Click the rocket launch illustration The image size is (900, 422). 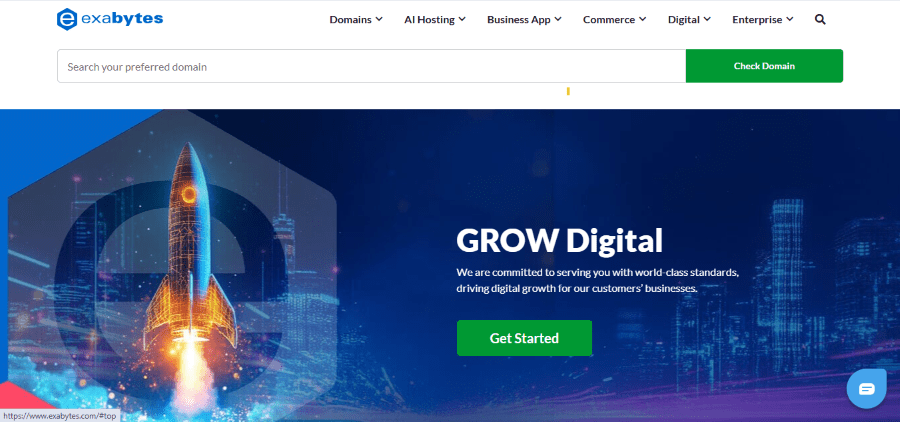coord(189,276)
